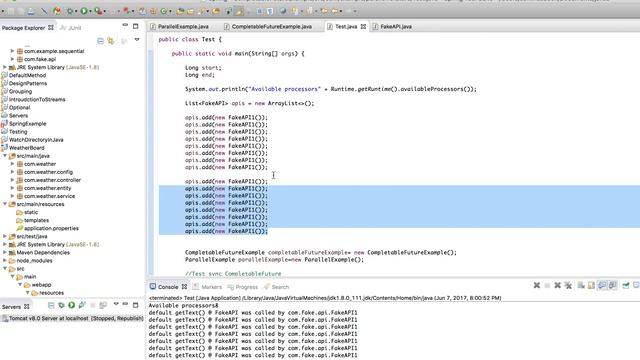640x360 pixels.
Task: Start the server in Servers view
Action: [x=71, y=305]
